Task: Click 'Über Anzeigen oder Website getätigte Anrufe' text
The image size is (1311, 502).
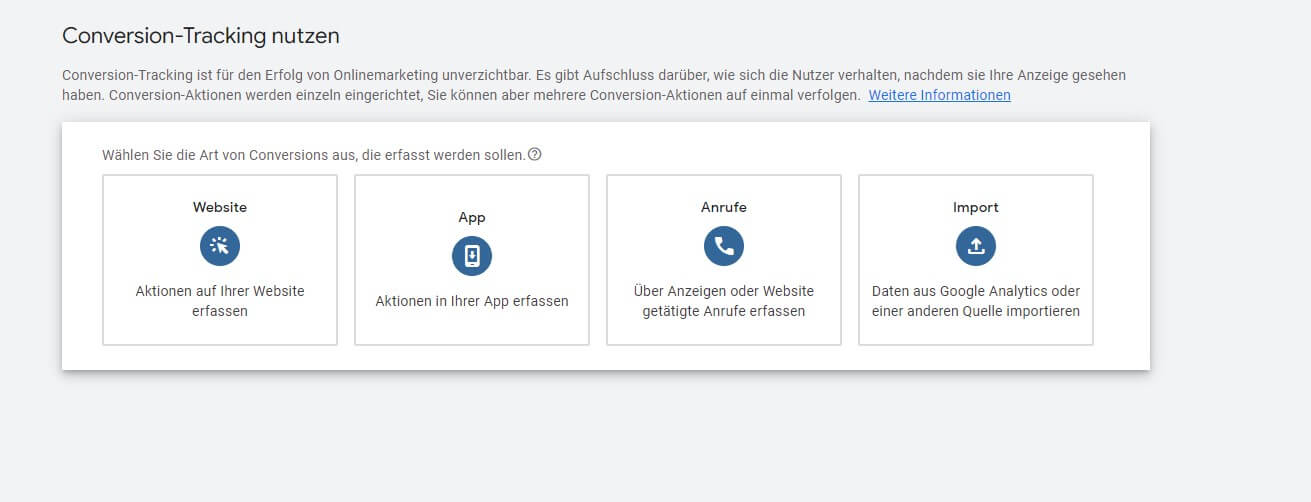Action: (724, 301)
